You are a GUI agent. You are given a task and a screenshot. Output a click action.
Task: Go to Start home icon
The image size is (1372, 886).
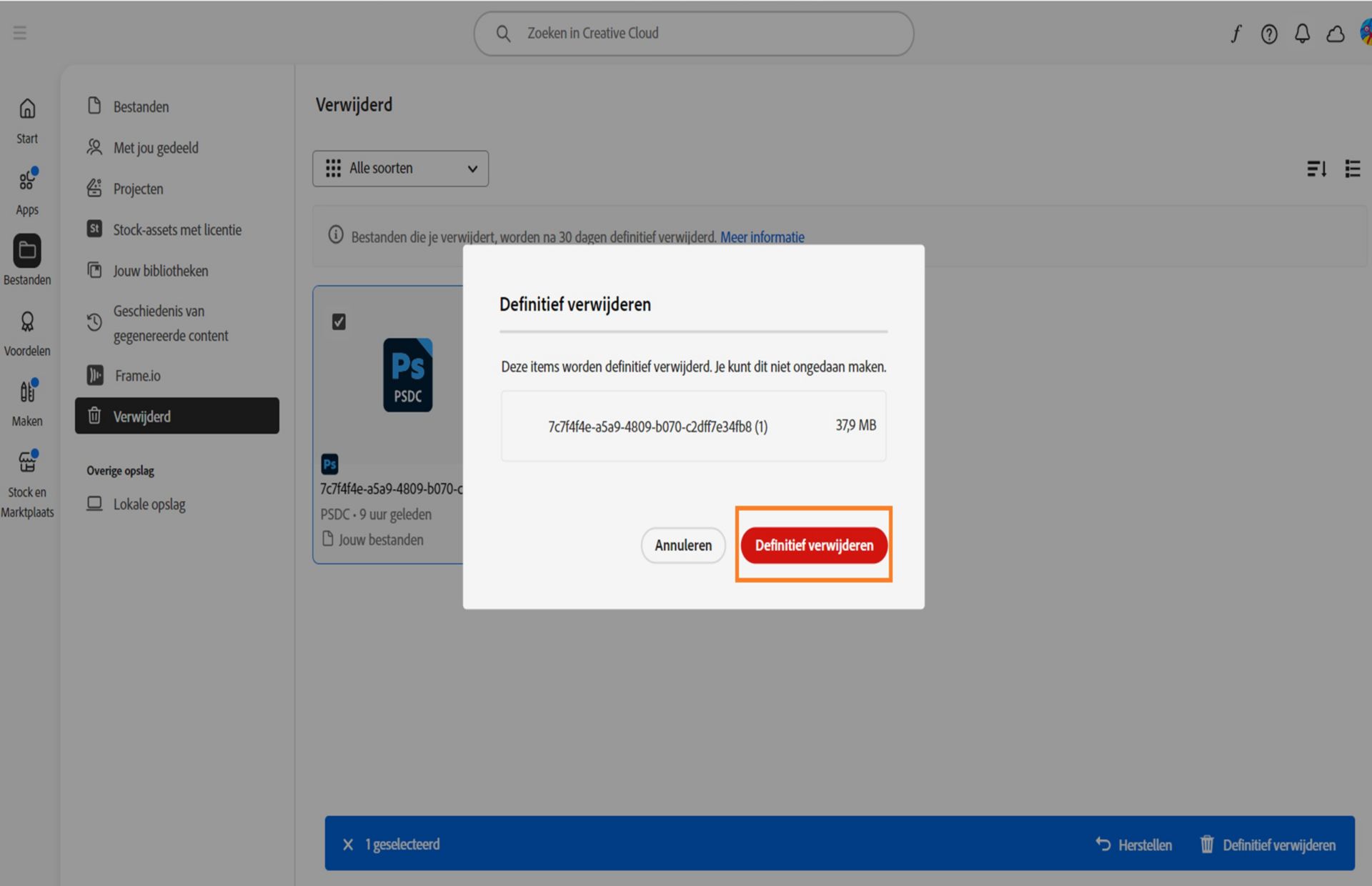[x=27, y=121]
